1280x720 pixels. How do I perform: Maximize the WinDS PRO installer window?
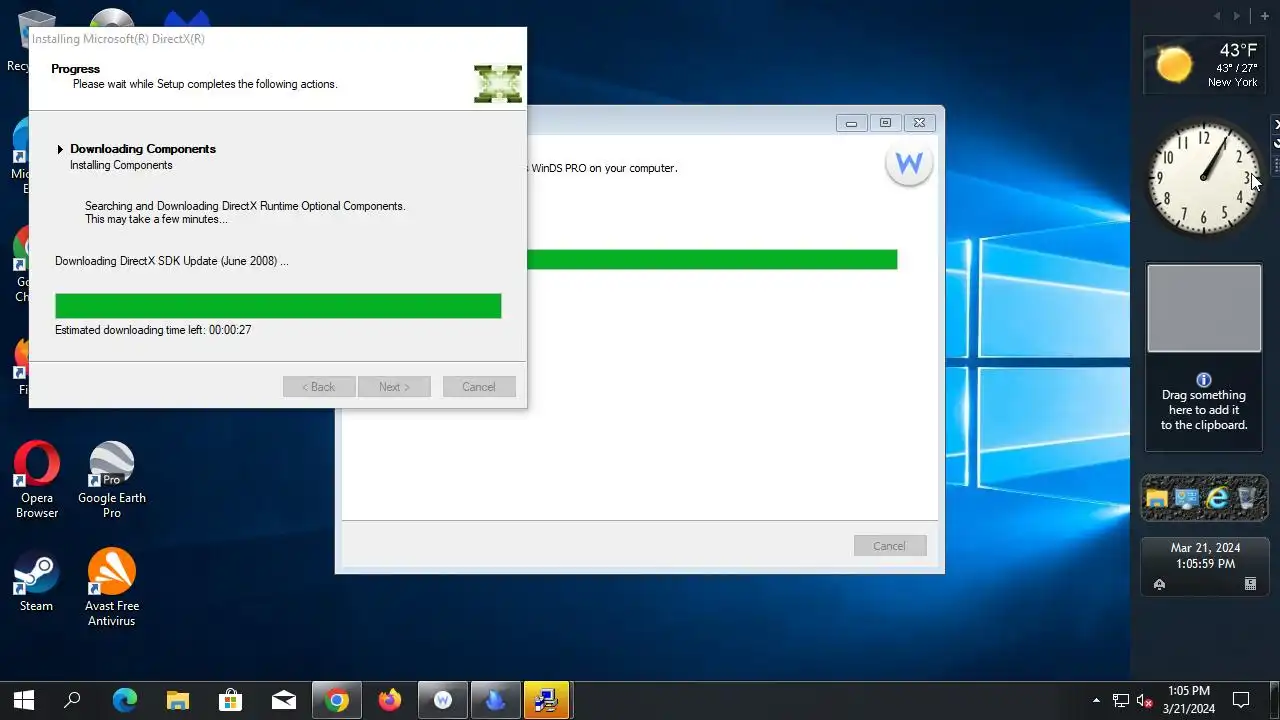[x=885, y=123]
